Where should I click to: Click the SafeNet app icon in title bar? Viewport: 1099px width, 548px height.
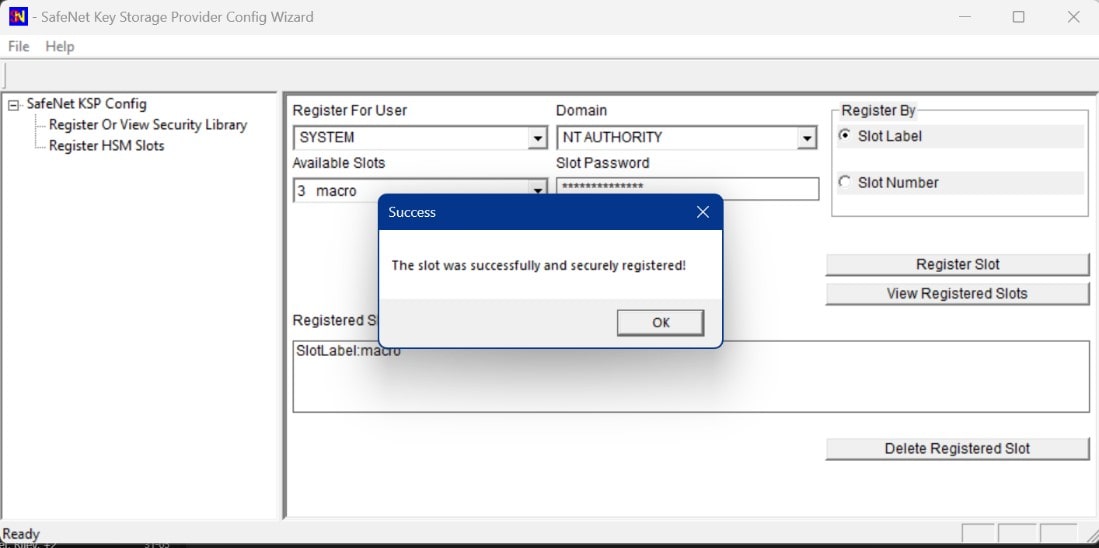pos(17,17)
